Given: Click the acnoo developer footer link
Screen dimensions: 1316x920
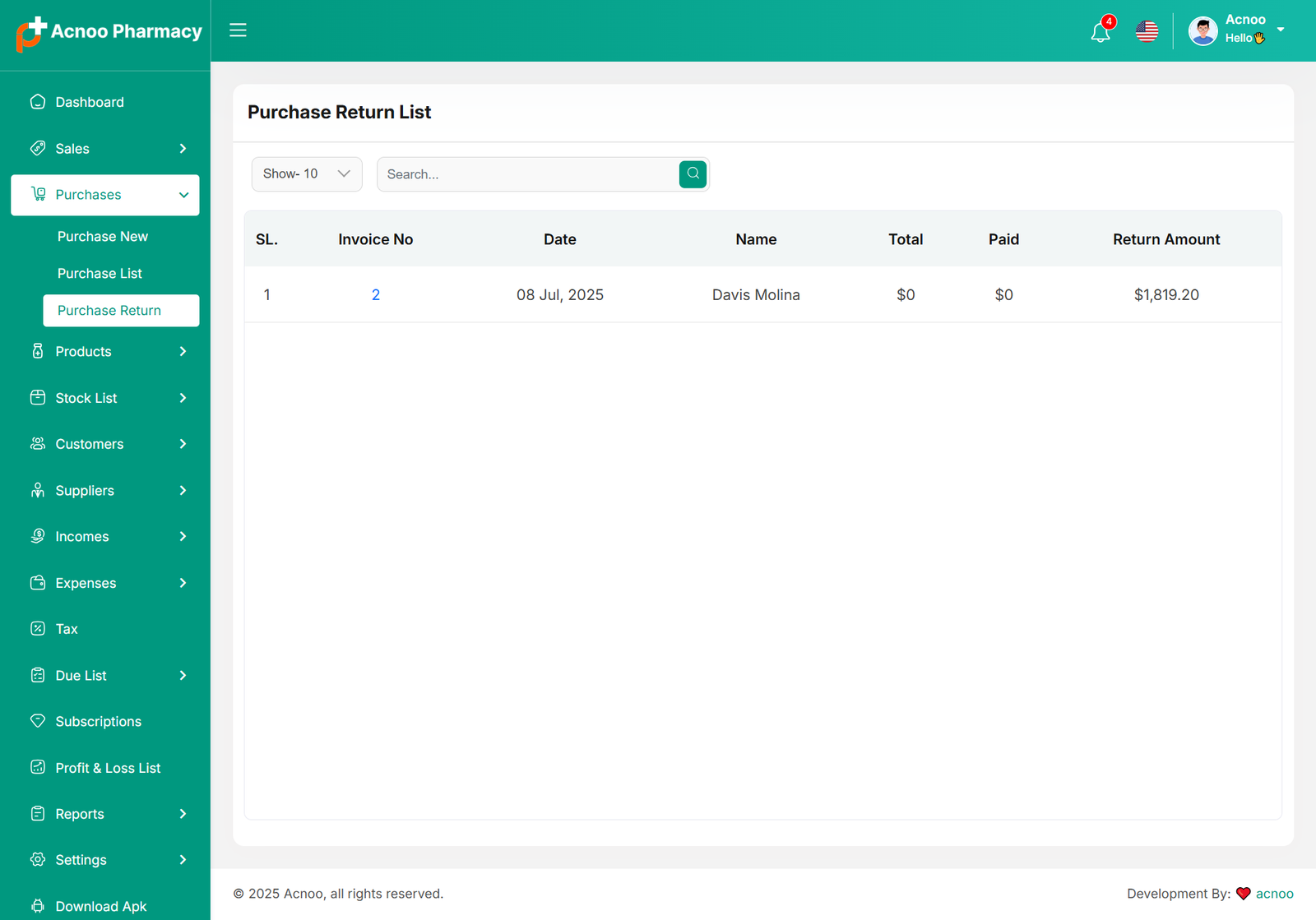Looking at the screenshot, I should [x=1274, y=894].
